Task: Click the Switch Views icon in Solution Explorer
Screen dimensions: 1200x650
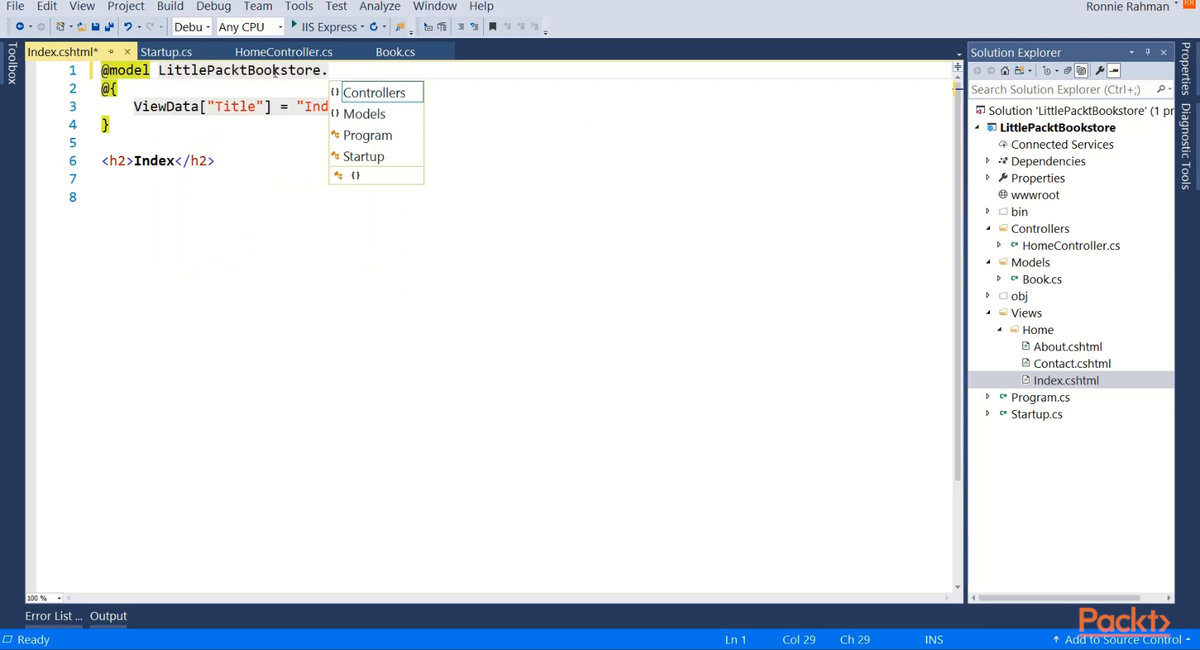Action: click(x=1019, y=70)
